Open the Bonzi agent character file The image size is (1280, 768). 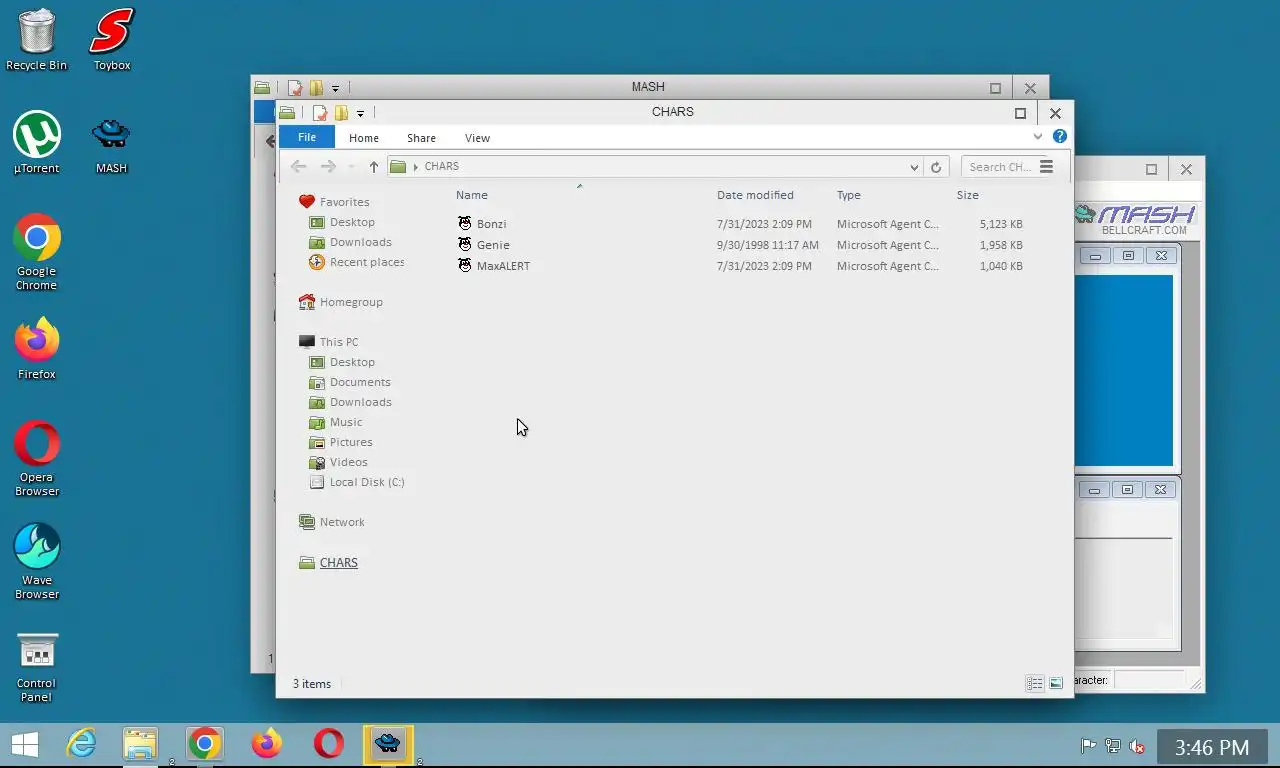pyautogui.click(x=491, y=224)
